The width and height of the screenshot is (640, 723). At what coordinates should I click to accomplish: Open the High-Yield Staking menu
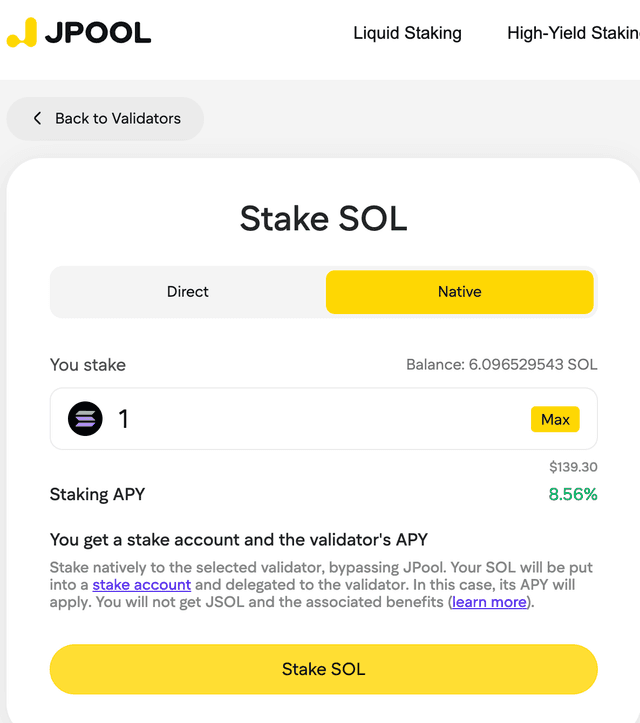coord(573,33)
